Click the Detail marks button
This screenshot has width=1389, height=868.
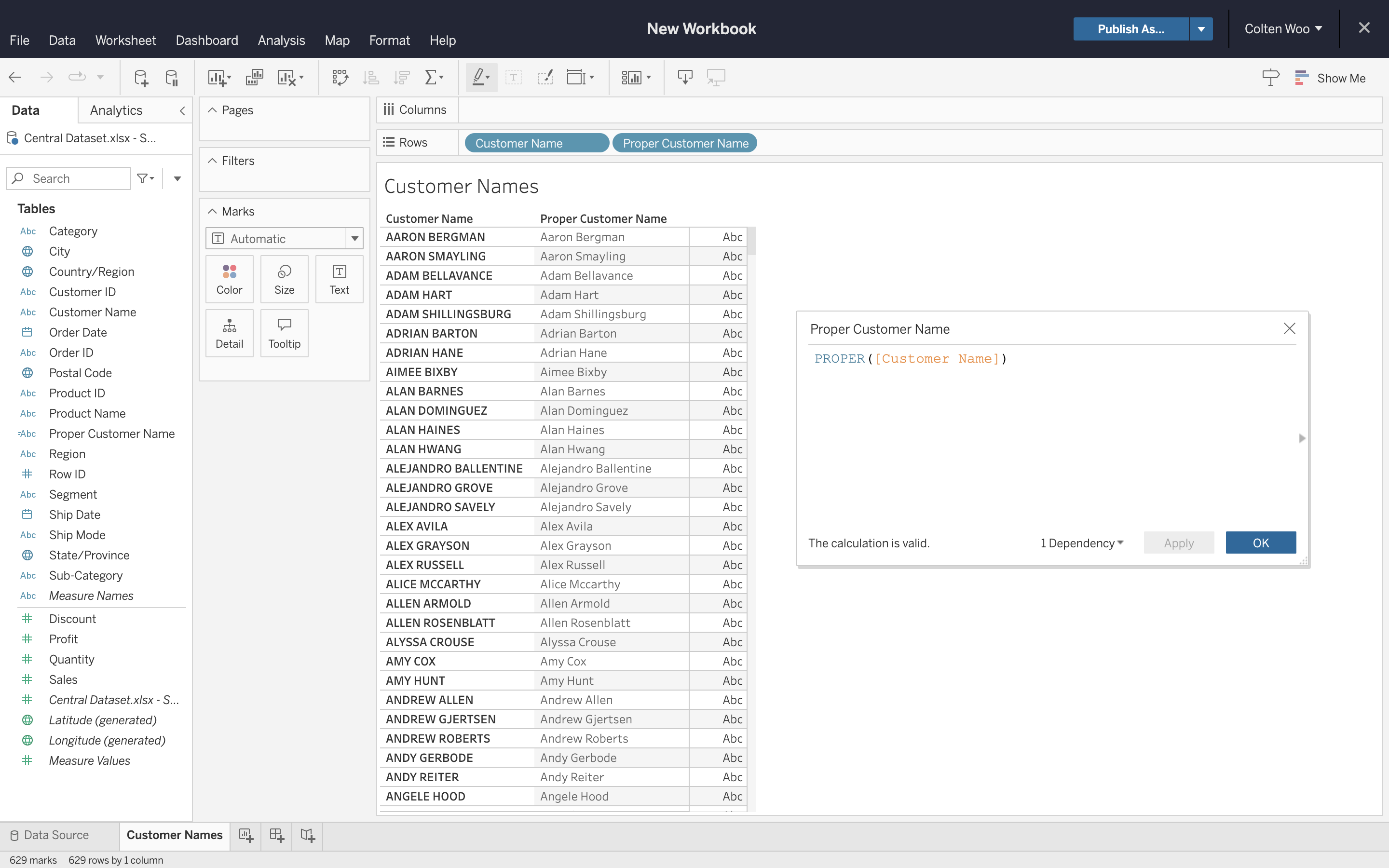[x=229, y=334]
